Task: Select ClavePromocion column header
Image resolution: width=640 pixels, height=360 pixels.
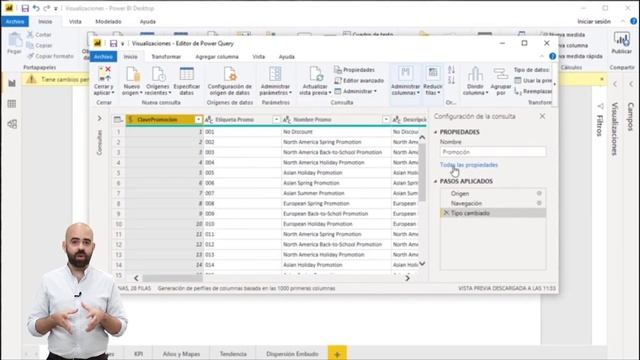Action: [x=164, y=120]
